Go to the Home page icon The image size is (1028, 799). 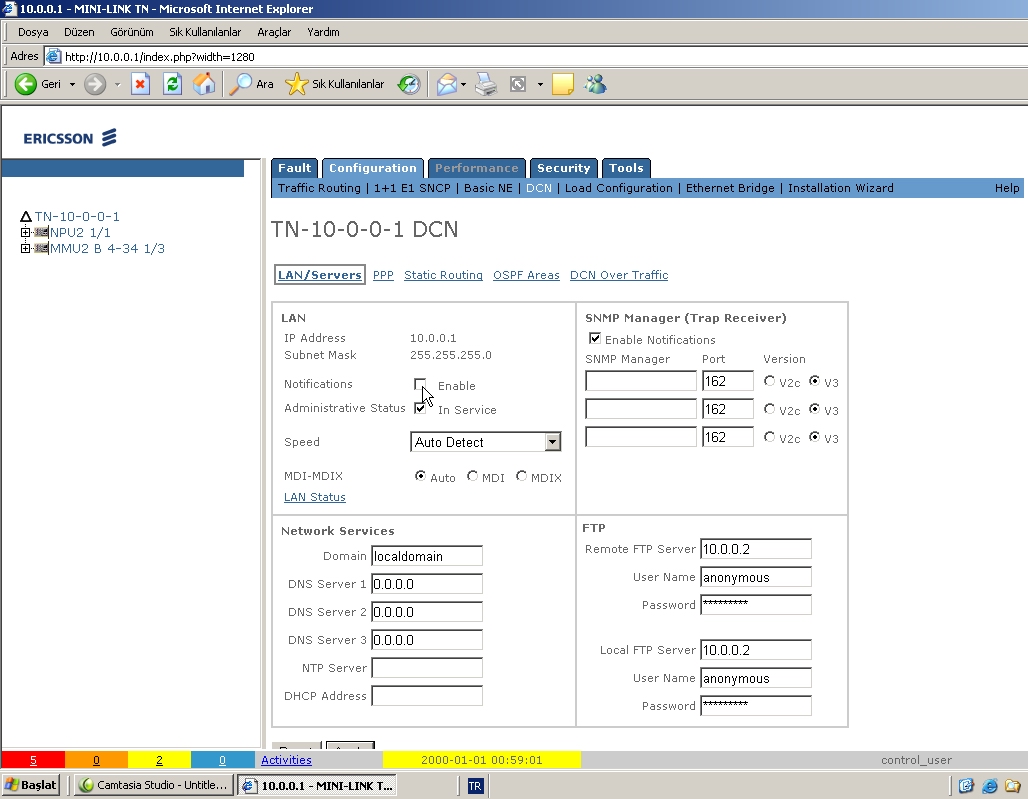(x=204, y=84)
